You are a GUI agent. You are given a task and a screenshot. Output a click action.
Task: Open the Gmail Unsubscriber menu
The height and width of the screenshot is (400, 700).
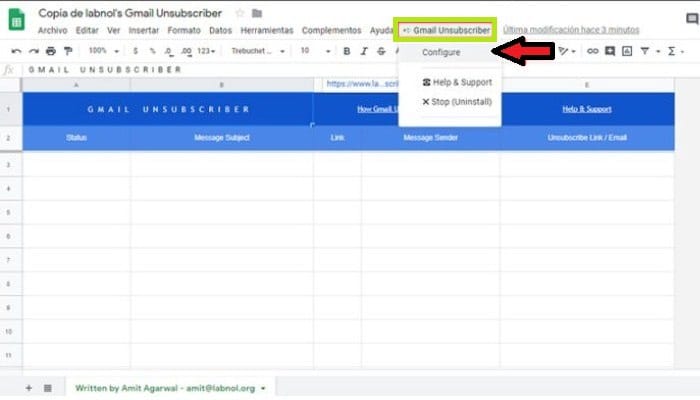click(446, 30)
